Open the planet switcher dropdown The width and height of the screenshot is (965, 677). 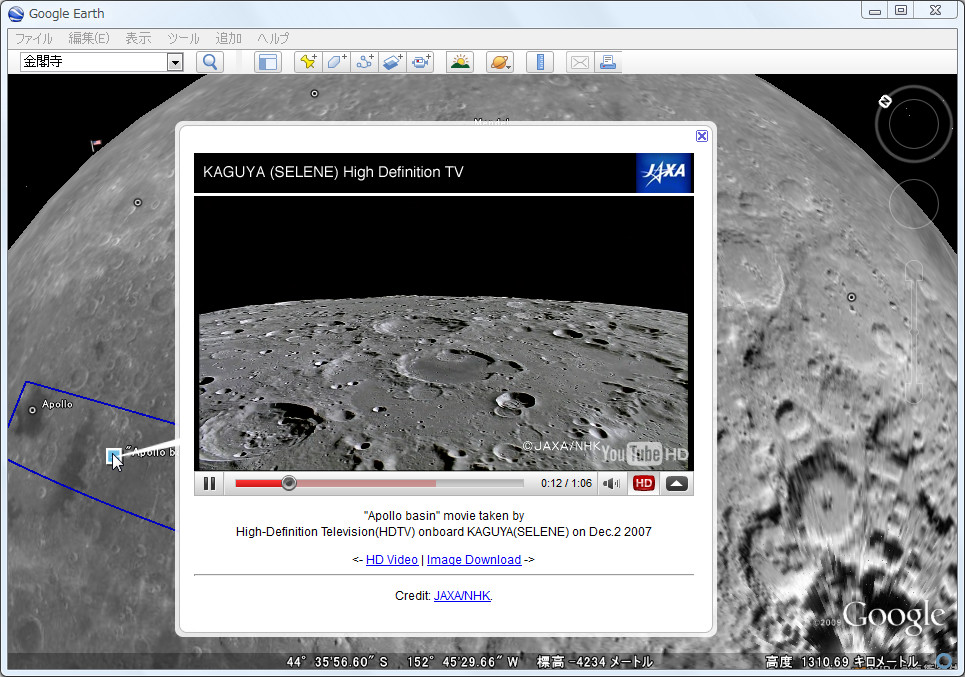(x=500, y=62)
